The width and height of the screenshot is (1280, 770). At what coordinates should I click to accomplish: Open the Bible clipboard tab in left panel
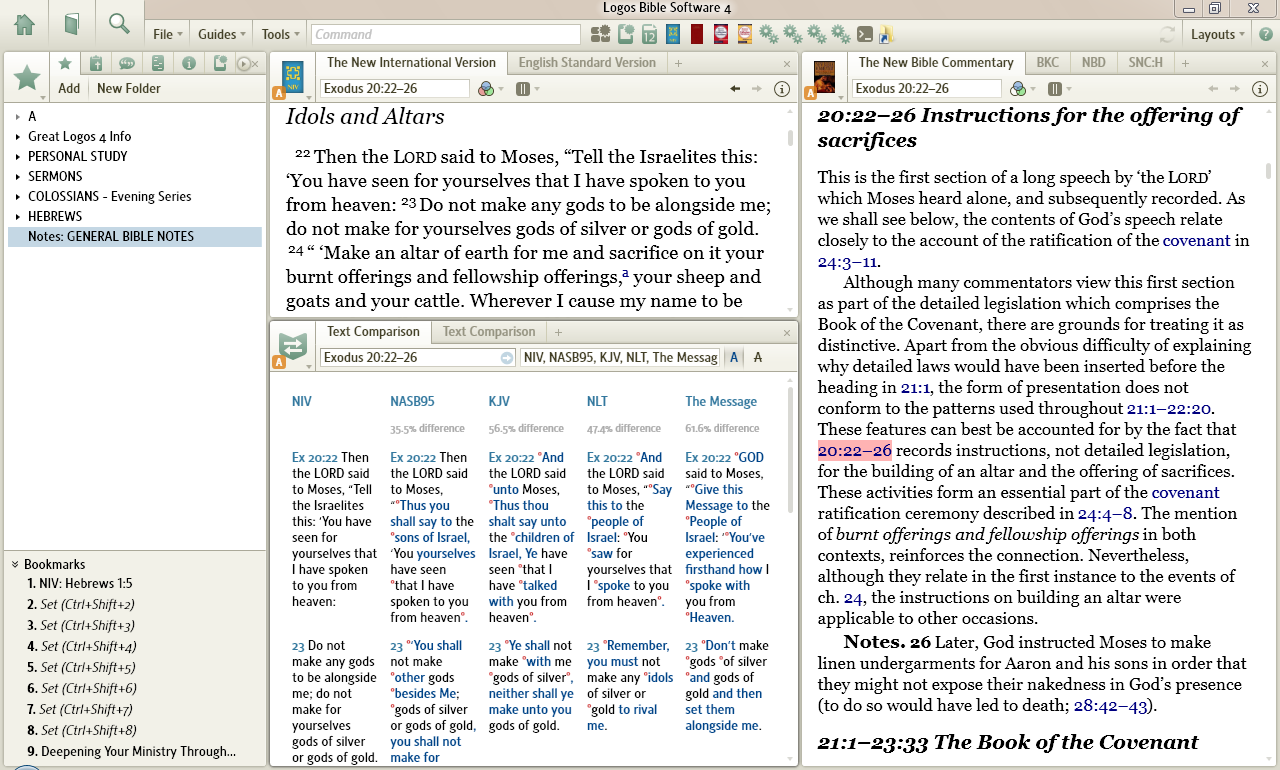click(x=96, y=64)
